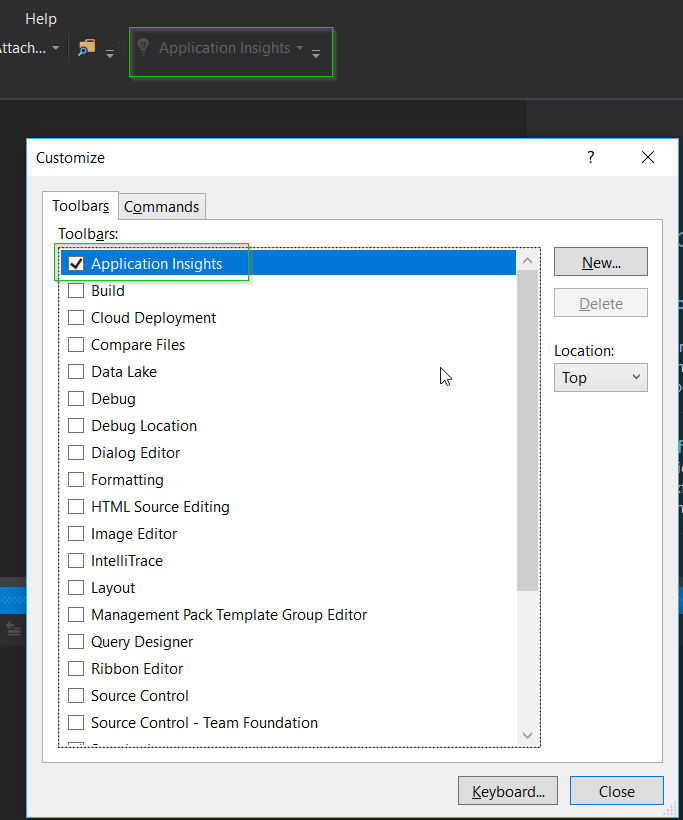Check the Layout toolbar box
This screenshot has width=683, height=820.
point(76,588)
